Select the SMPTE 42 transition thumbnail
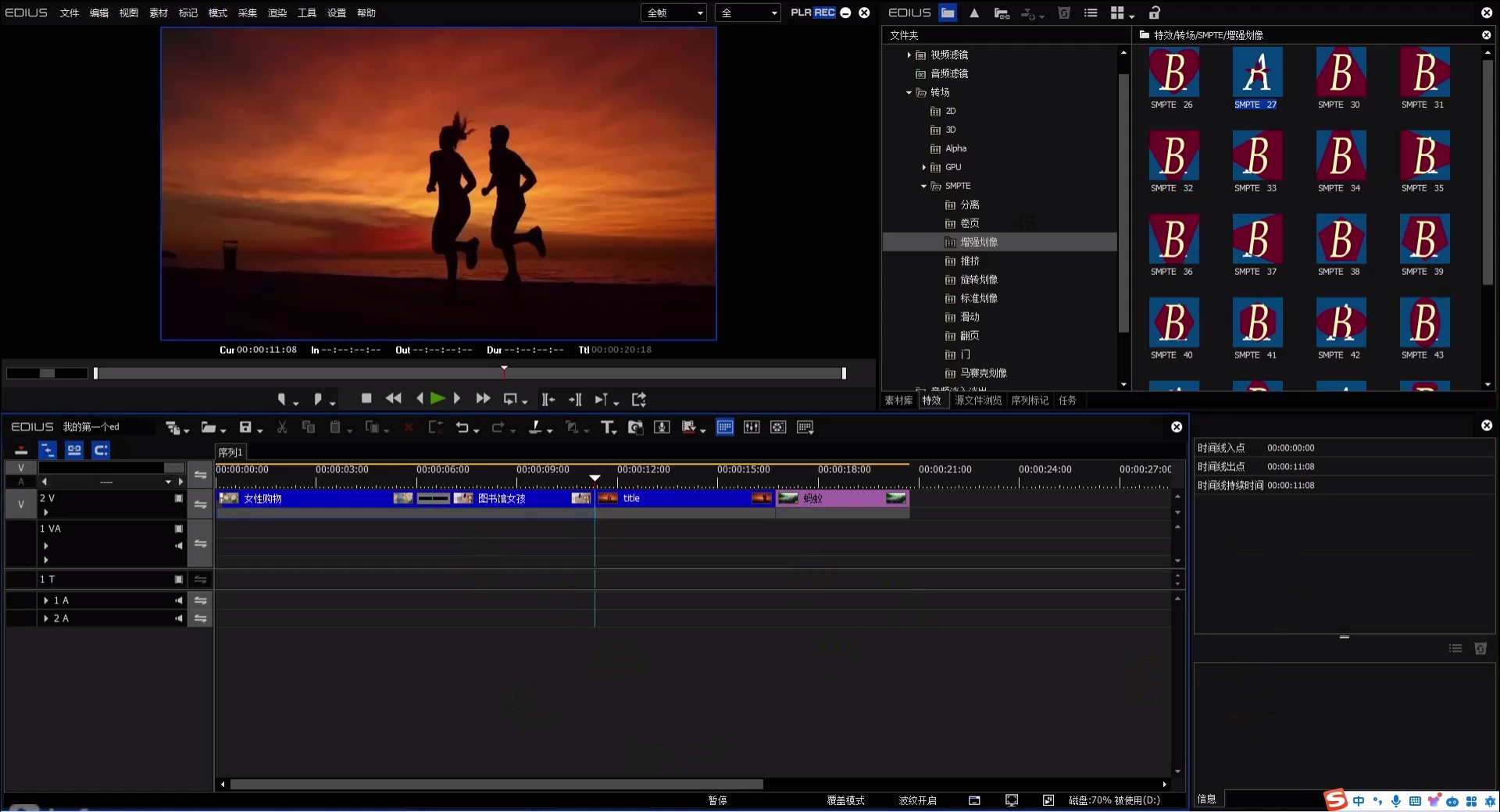 [1341, 322]
